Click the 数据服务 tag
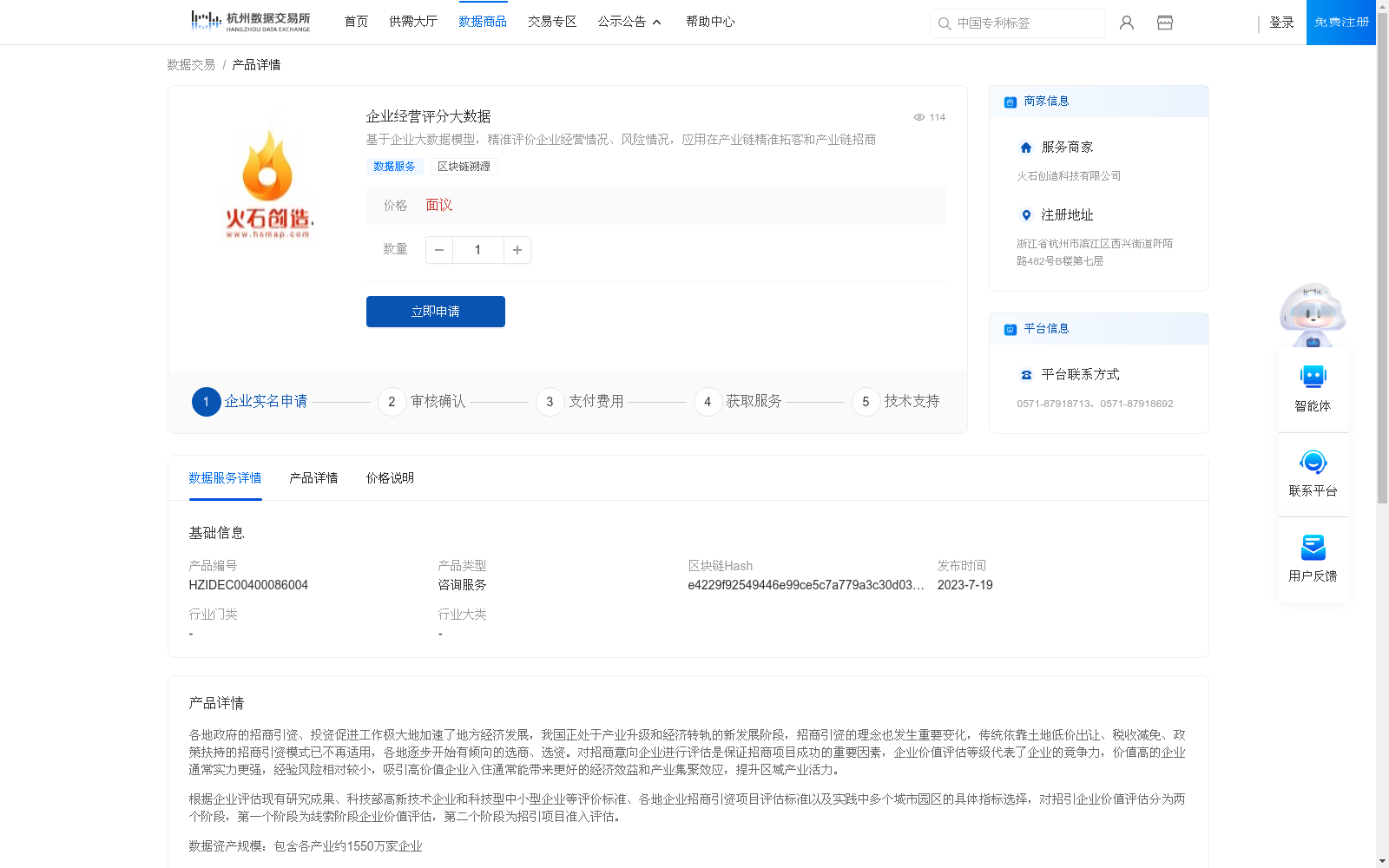The image size is (1389, 868). (394, 167)
